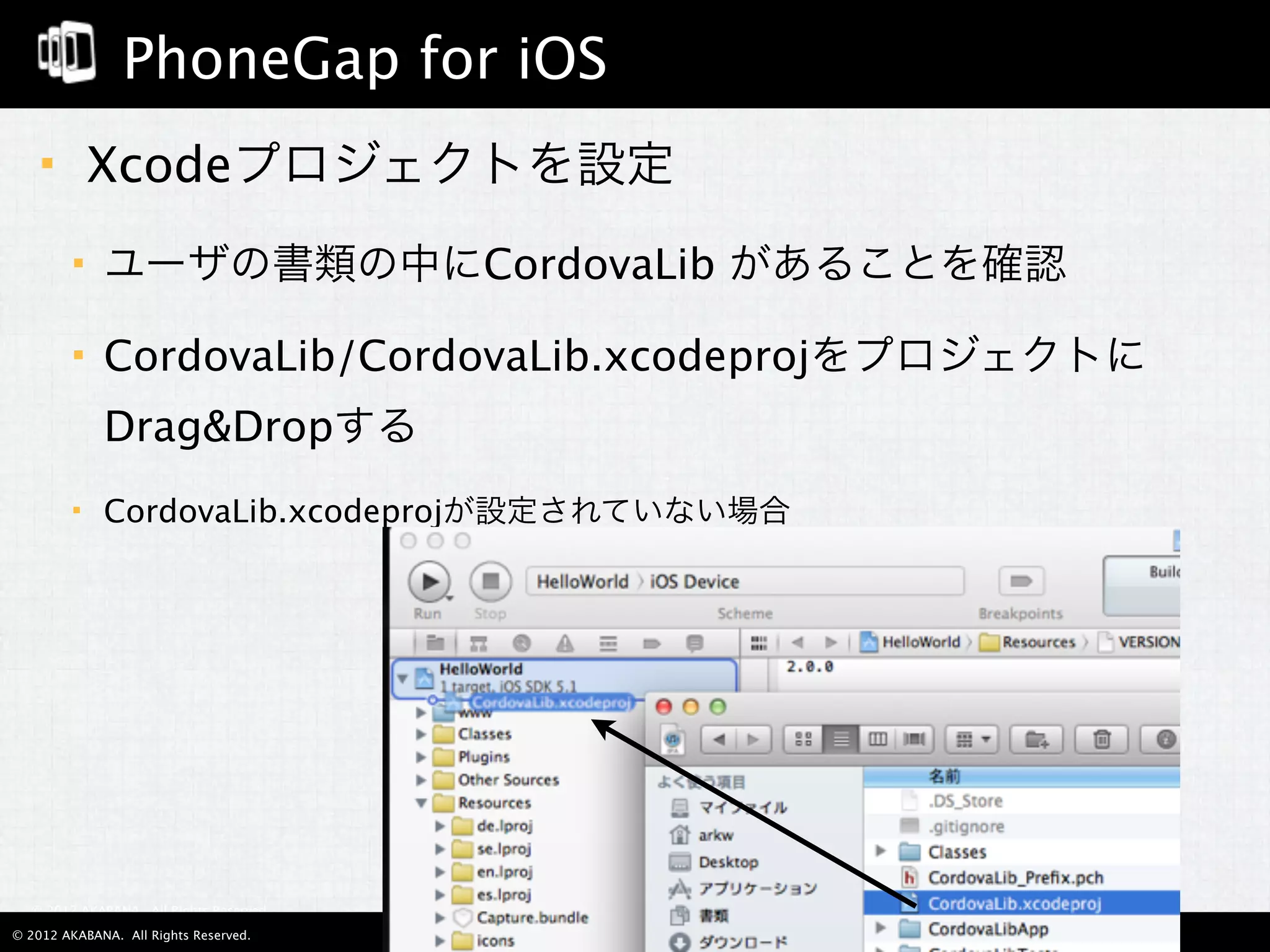
Task: Open the Debug navigator lines icon
Action: (x=608, y=643)
